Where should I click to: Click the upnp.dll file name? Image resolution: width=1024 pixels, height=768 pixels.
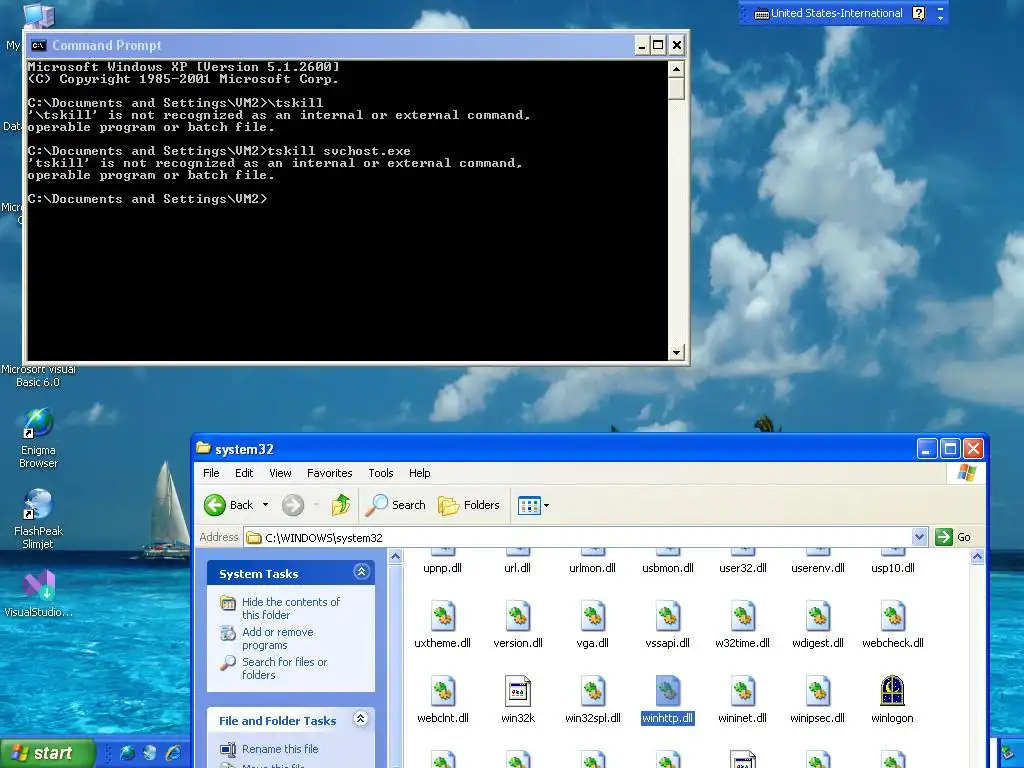point(443,568)
